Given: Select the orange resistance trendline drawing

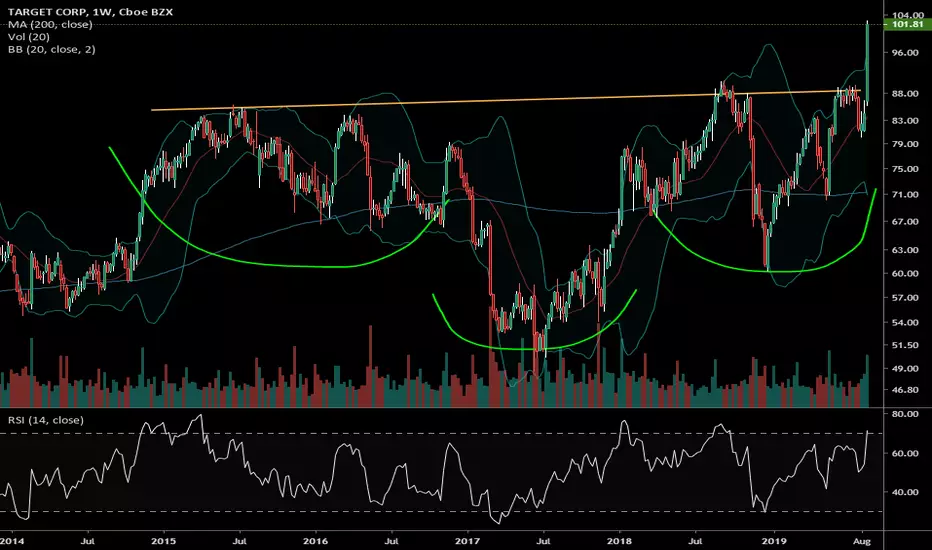Looking at the screenshot, I should [505, 100].
